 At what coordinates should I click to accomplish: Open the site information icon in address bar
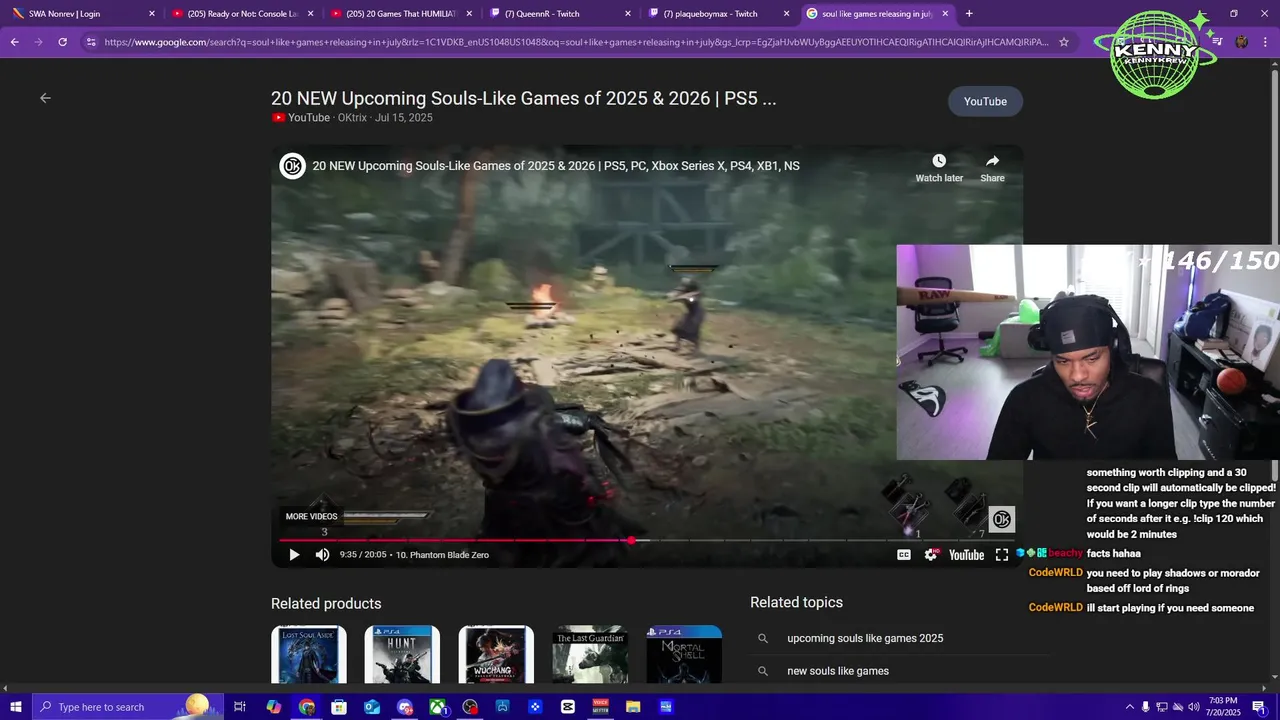click(x=91, y=42)
